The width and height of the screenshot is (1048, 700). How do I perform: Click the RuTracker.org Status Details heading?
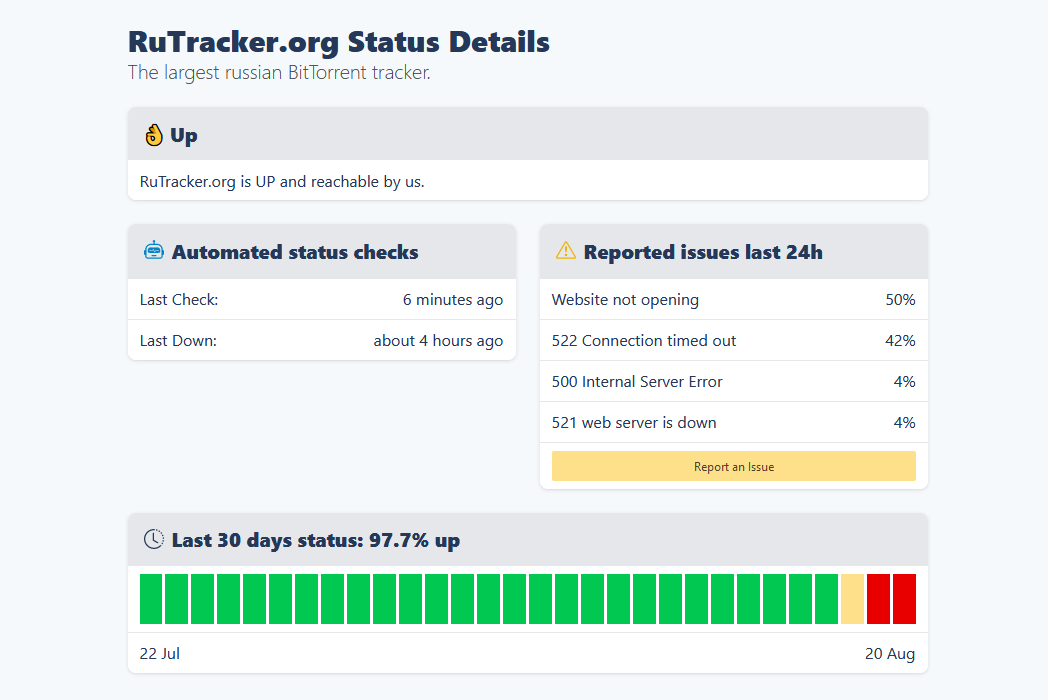339,42
